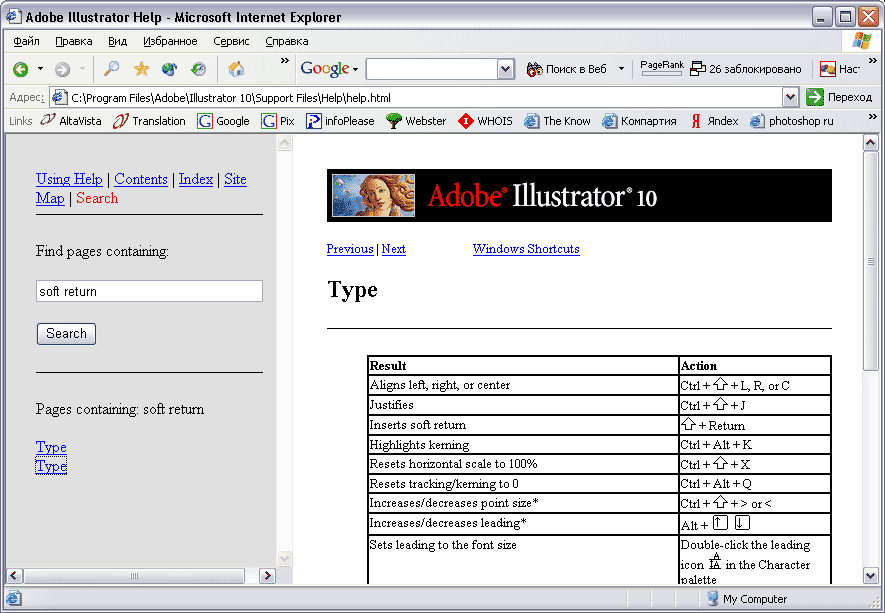The height and width of the screenshot is (613, 885).
Task: Open the first Type search result
Action: click(51, 447)
